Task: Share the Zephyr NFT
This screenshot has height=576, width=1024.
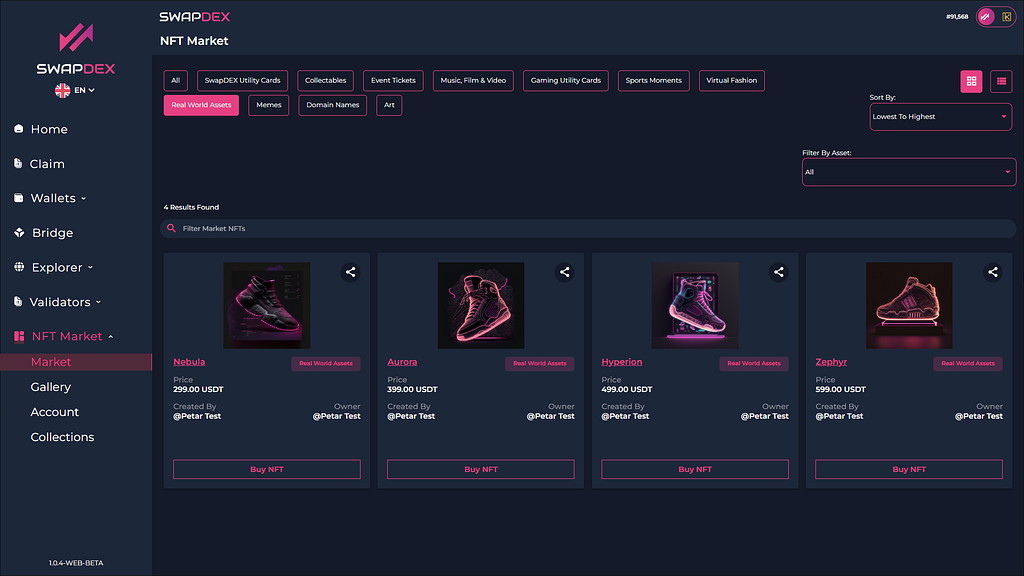Action: [993, 272]
